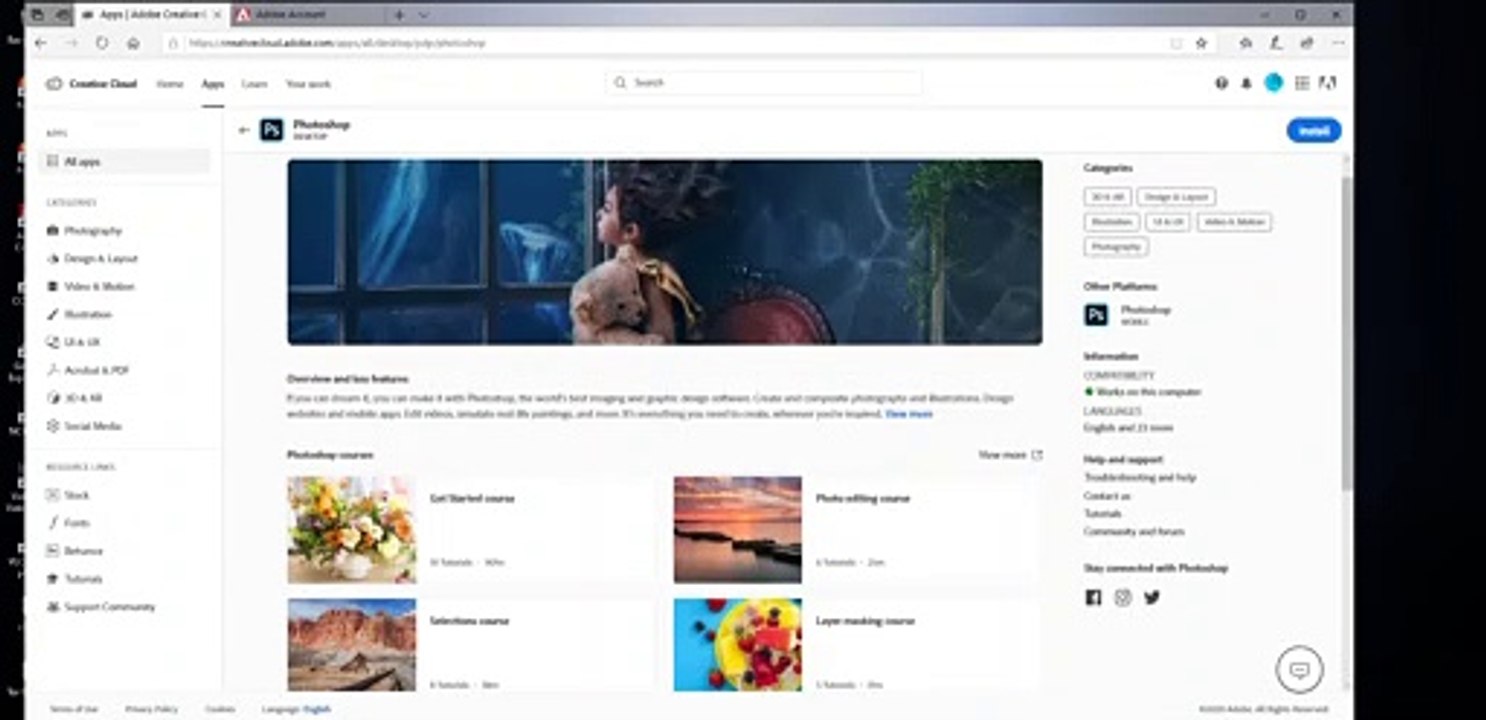Go to the Home nav item
1486x720 pixels.
coord(170,84)
